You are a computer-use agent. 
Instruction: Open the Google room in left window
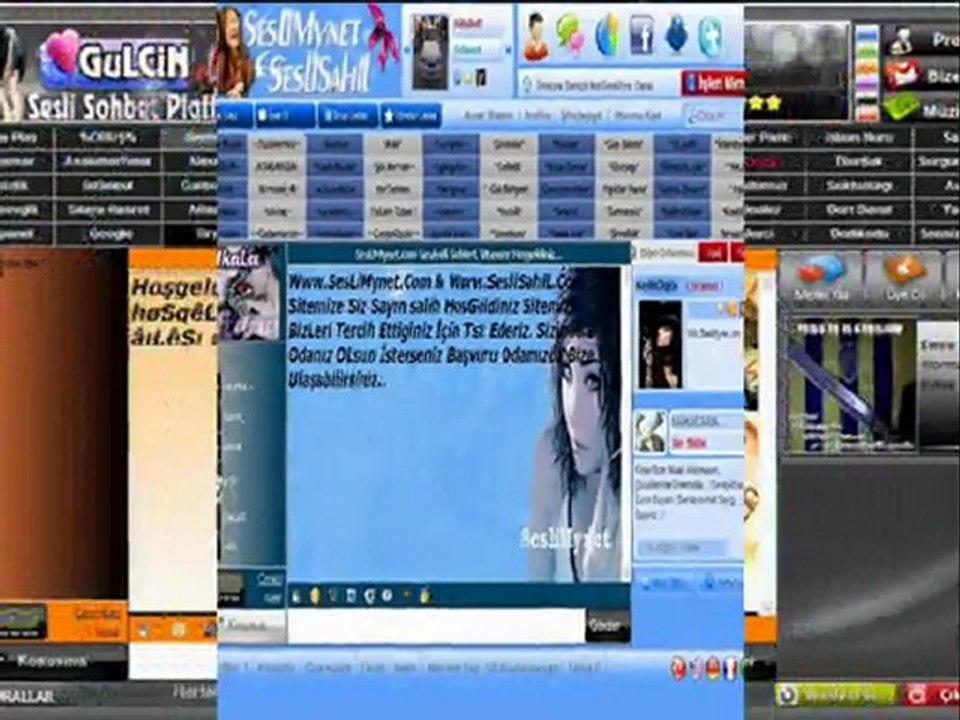tap(111, 234)
